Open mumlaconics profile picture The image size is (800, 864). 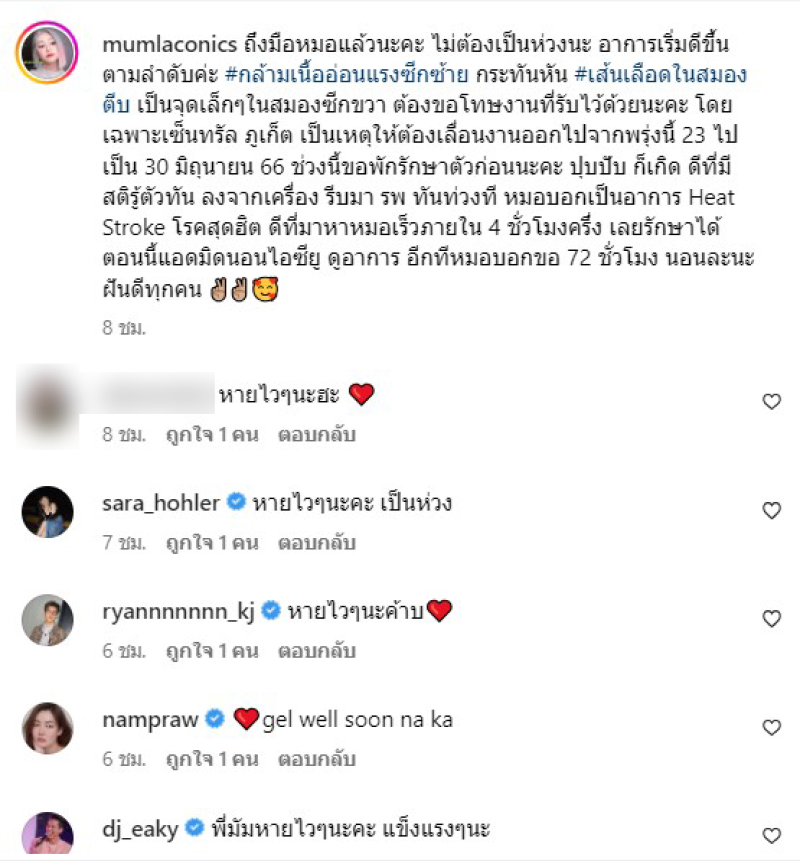pyautogui.click(x=47, y=52)
